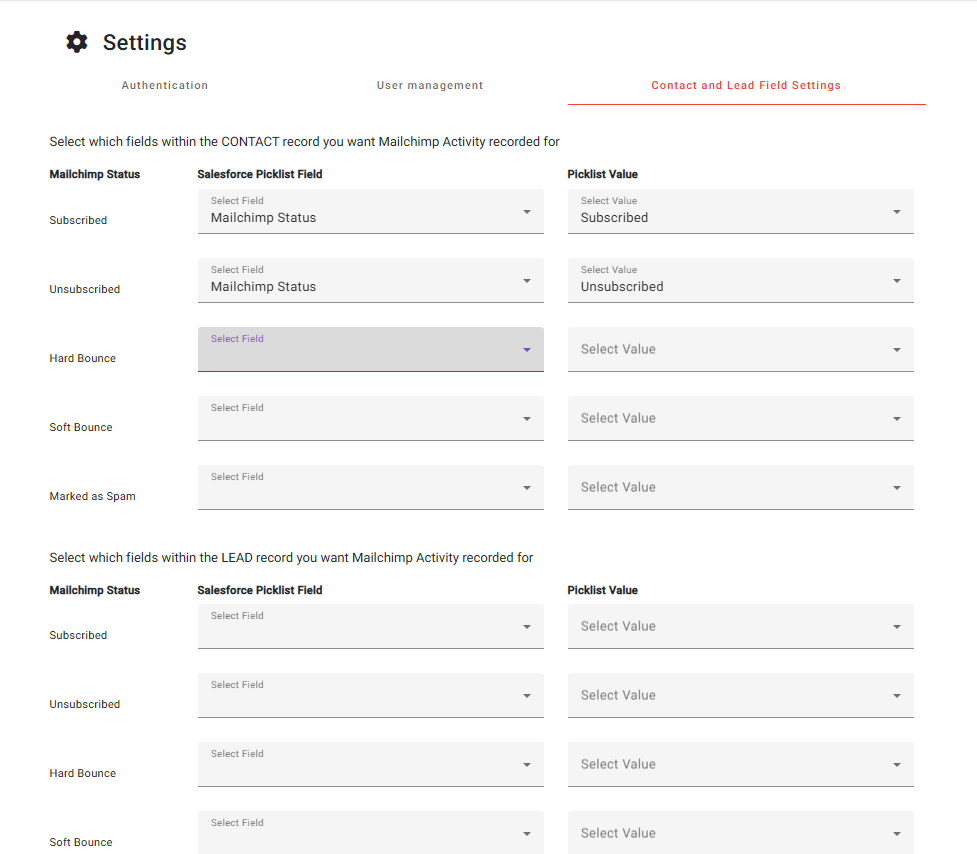Expand Lead Unsubscribed Salesforce field dropdown
The width and height of the screenshot is (977, 854).
(x=370, y=695)
